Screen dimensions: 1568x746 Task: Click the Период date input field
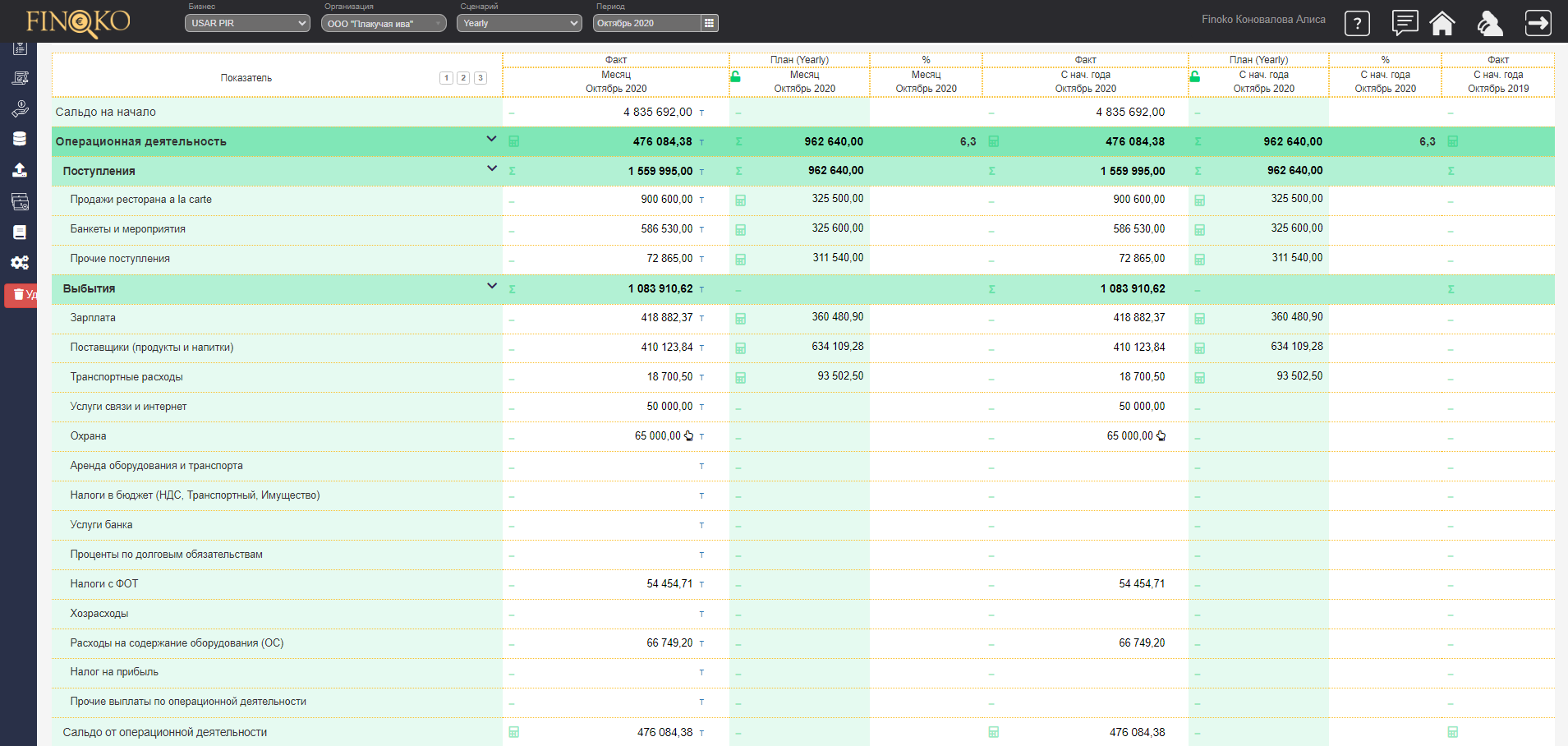646,23
